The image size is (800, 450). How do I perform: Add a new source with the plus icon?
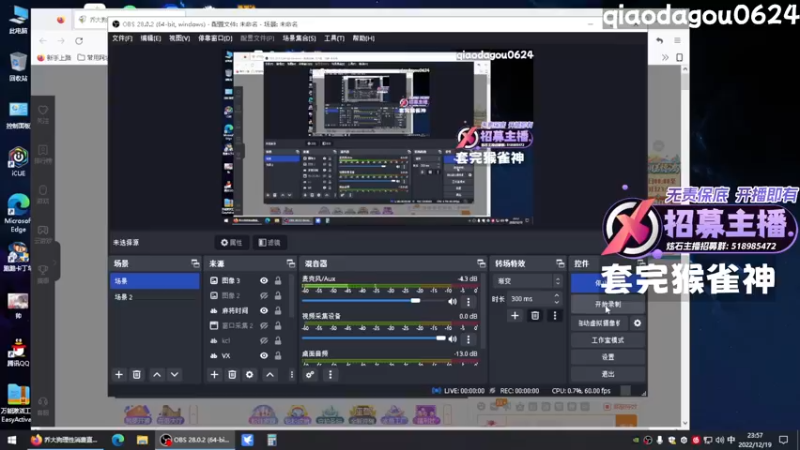(x=214, y=374)
